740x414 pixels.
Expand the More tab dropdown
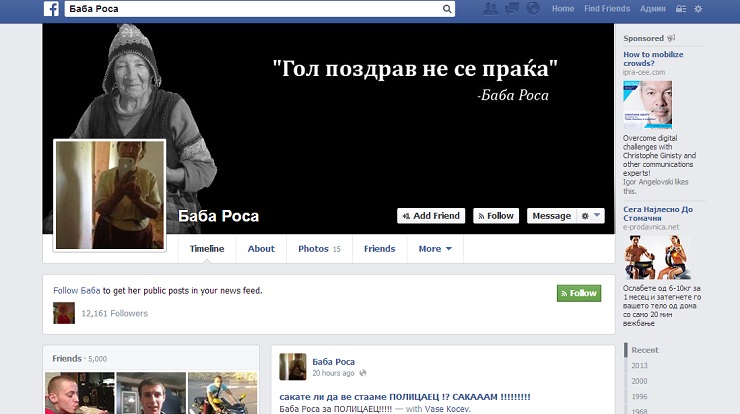tap(435, 249)
